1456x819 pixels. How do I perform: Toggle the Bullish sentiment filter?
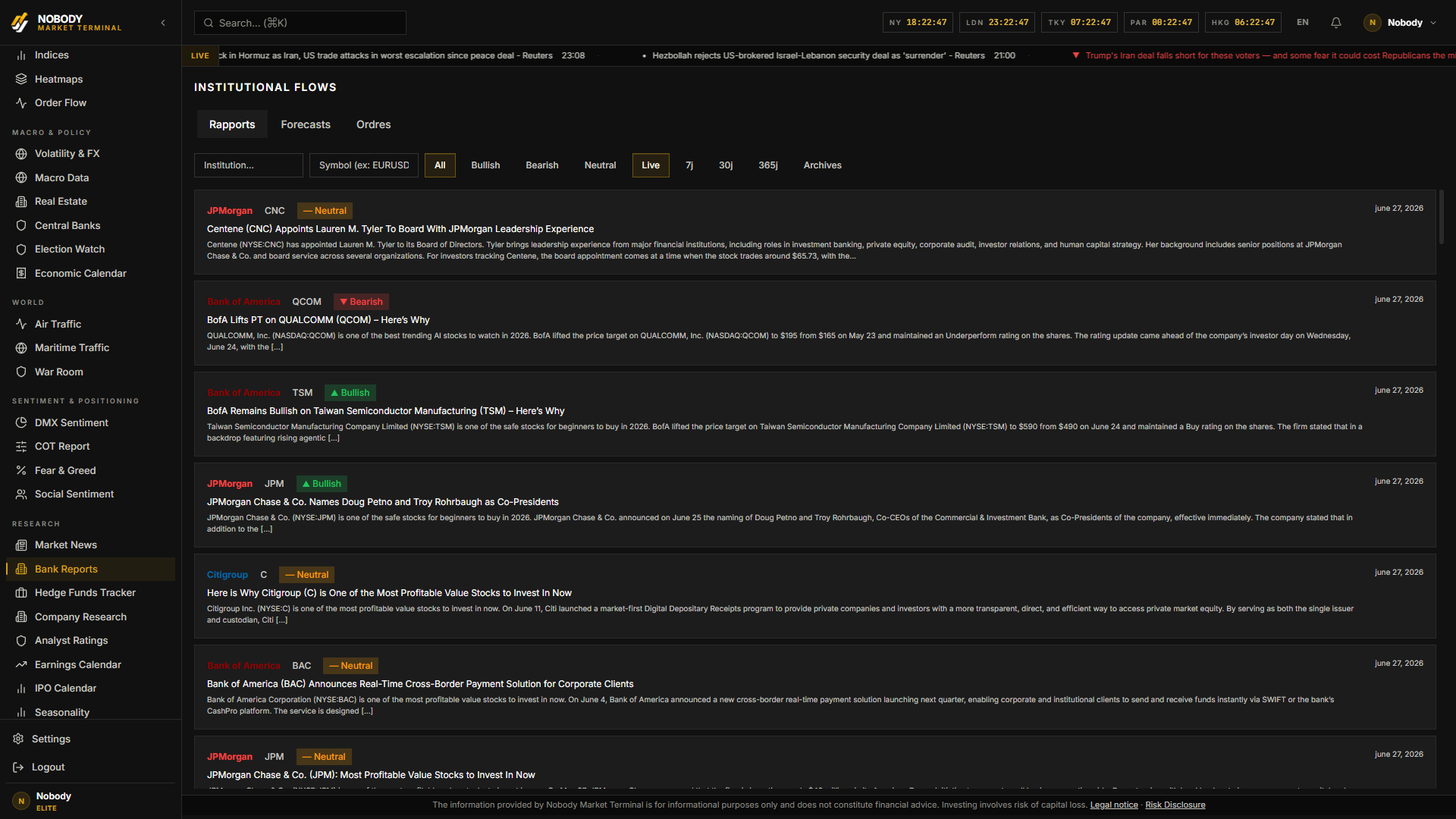485,165
